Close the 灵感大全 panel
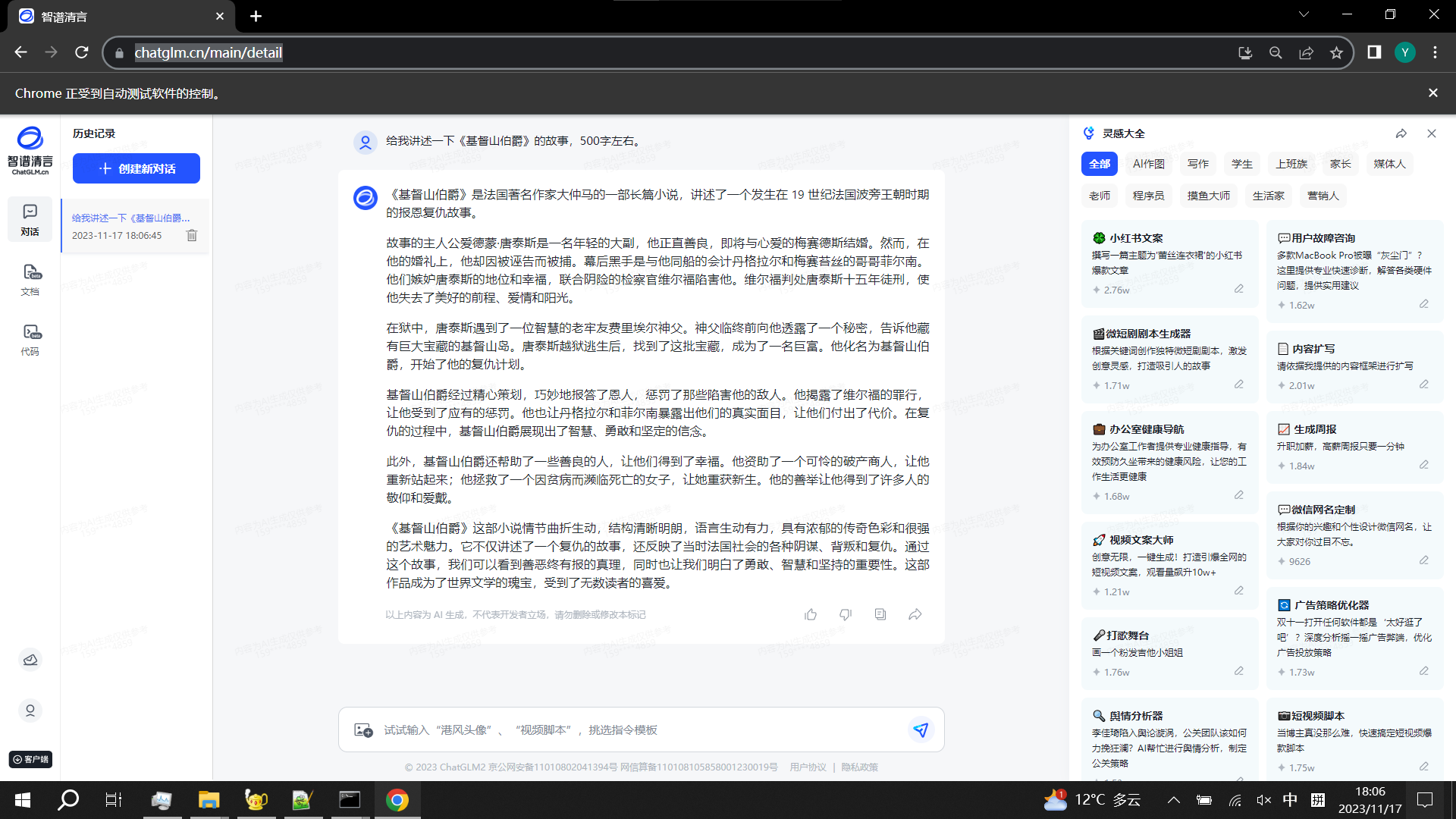Image resolution: width=1456 pixels, height=819 pixels. click(1432, 133)
